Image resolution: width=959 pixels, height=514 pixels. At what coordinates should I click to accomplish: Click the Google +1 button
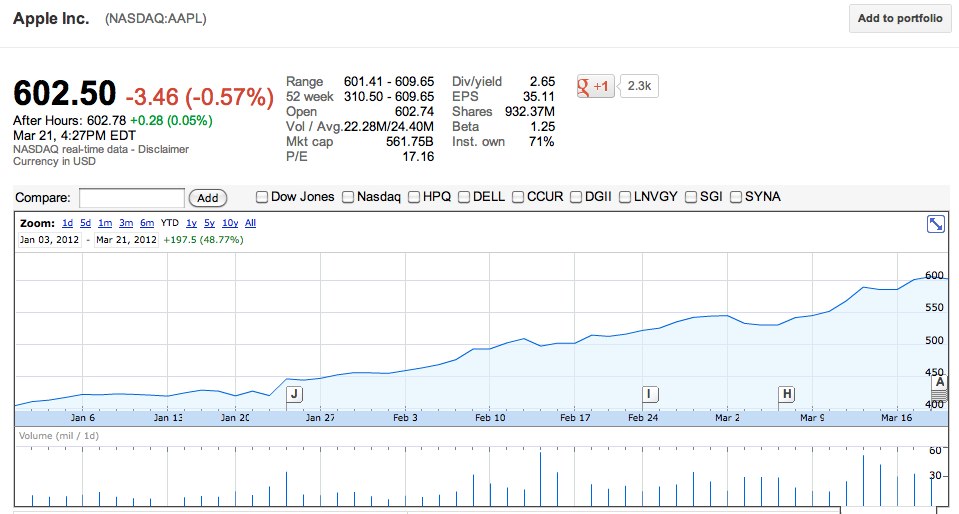tap(596, 86)
